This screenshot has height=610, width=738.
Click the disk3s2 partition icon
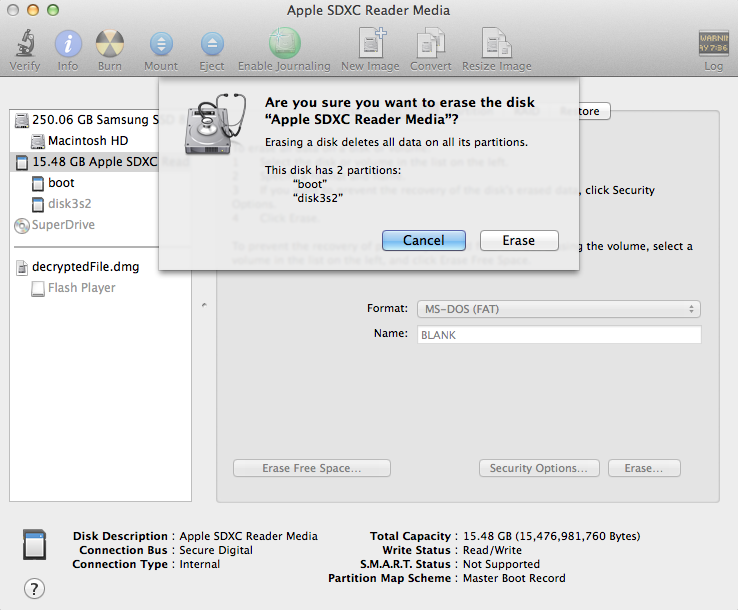38,204
